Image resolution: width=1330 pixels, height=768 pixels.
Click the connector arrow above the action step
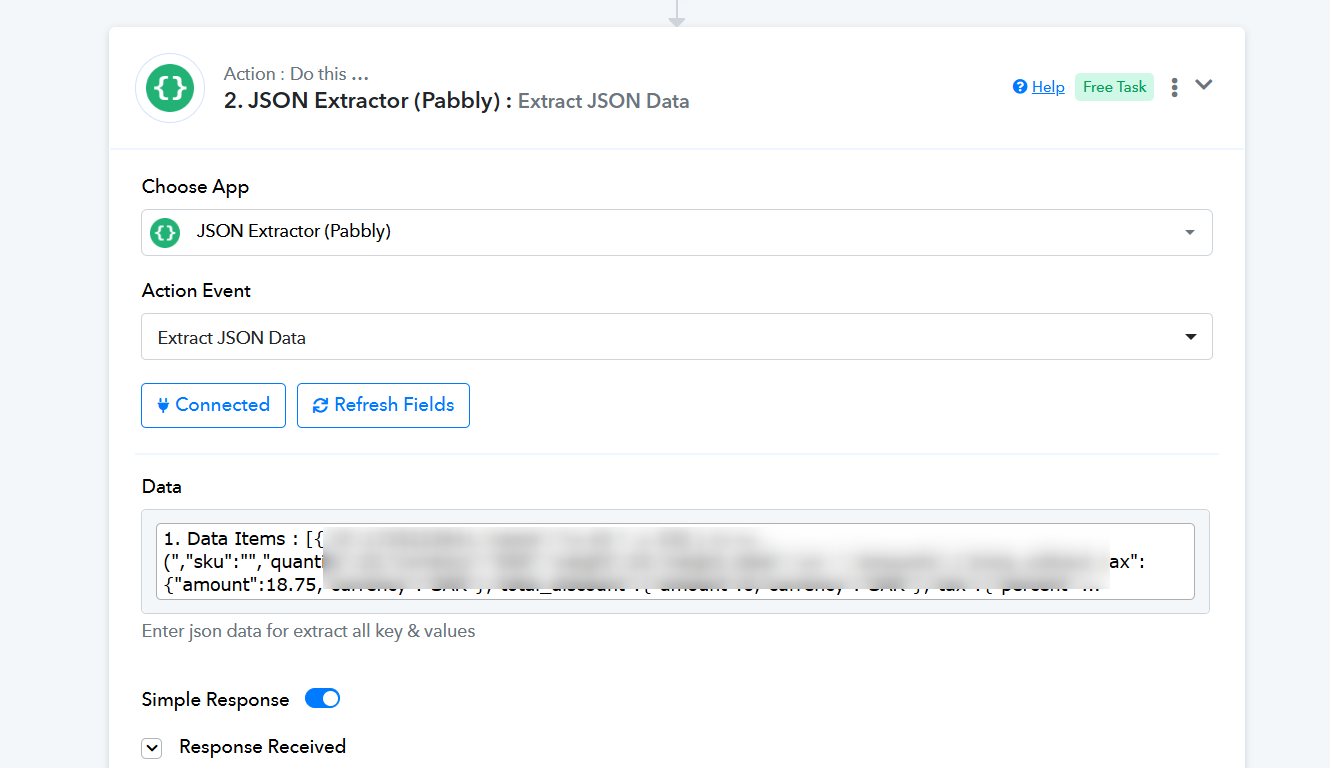[677, 14]
